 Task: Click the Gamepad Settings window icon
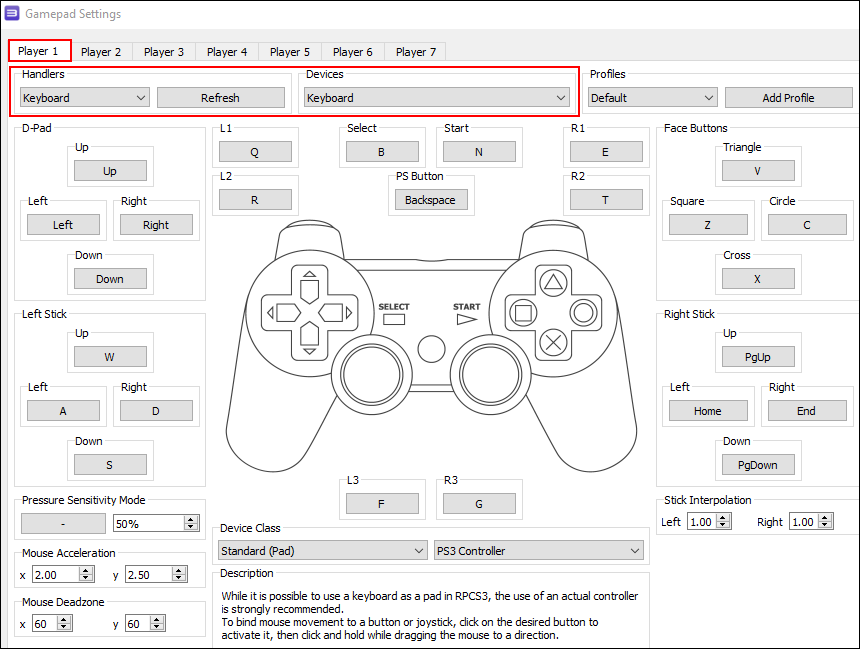click(x=12, y=13)
